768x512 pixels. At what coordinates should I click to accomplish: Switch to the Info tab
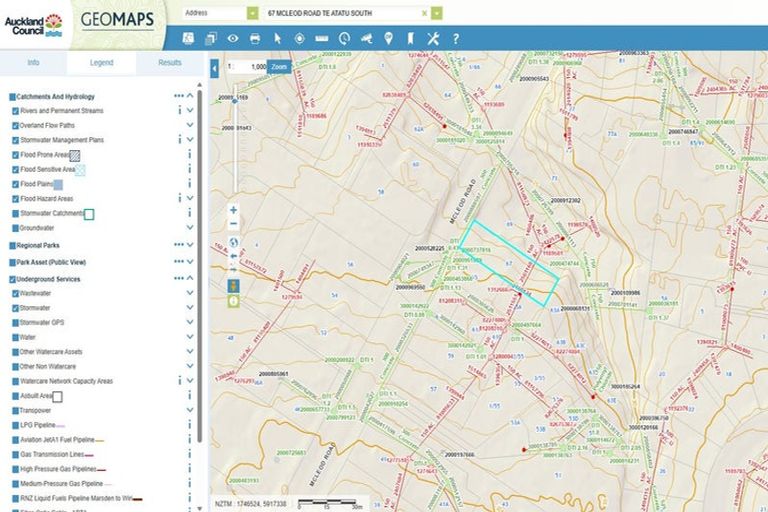[33, 63]
